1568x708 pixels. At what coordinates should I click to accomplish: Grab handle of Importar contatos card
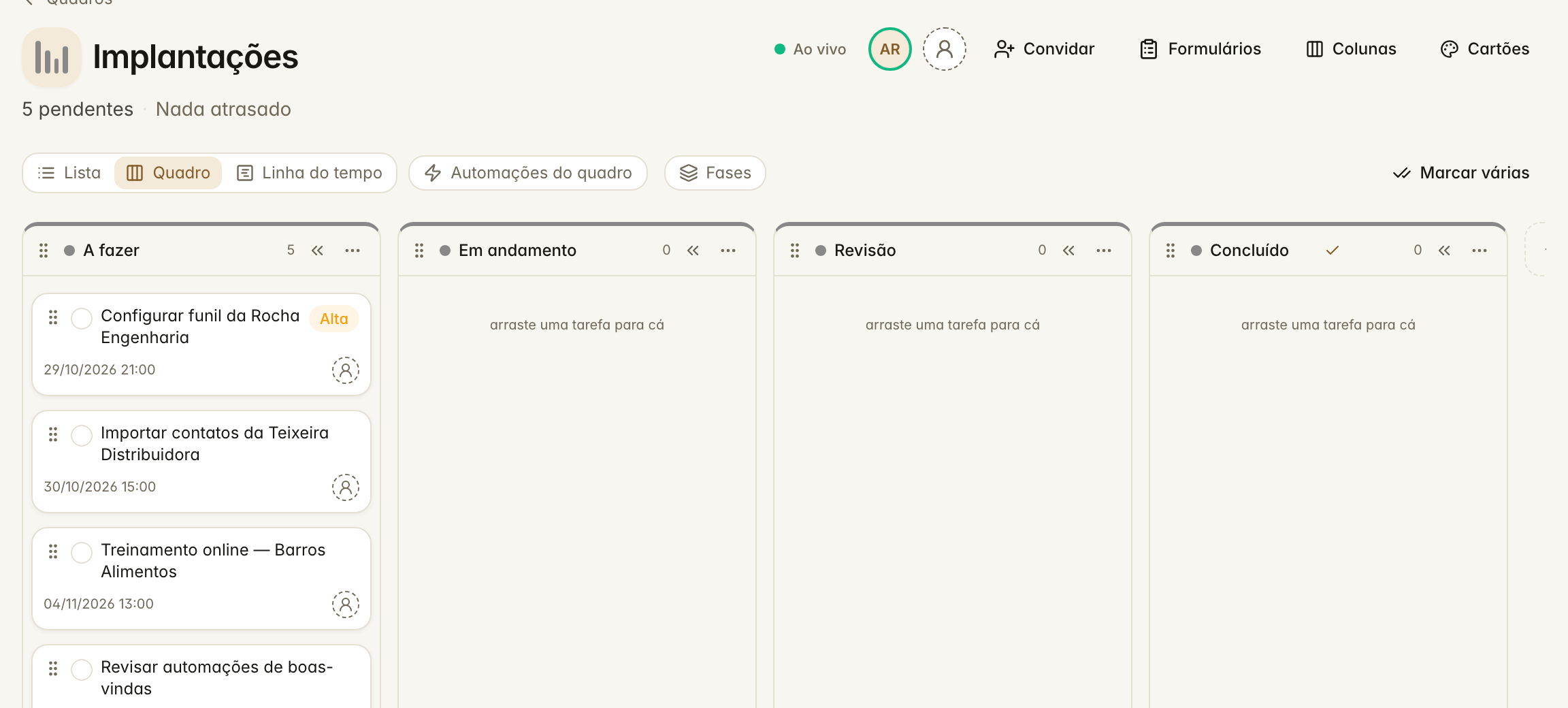(53, 434)
